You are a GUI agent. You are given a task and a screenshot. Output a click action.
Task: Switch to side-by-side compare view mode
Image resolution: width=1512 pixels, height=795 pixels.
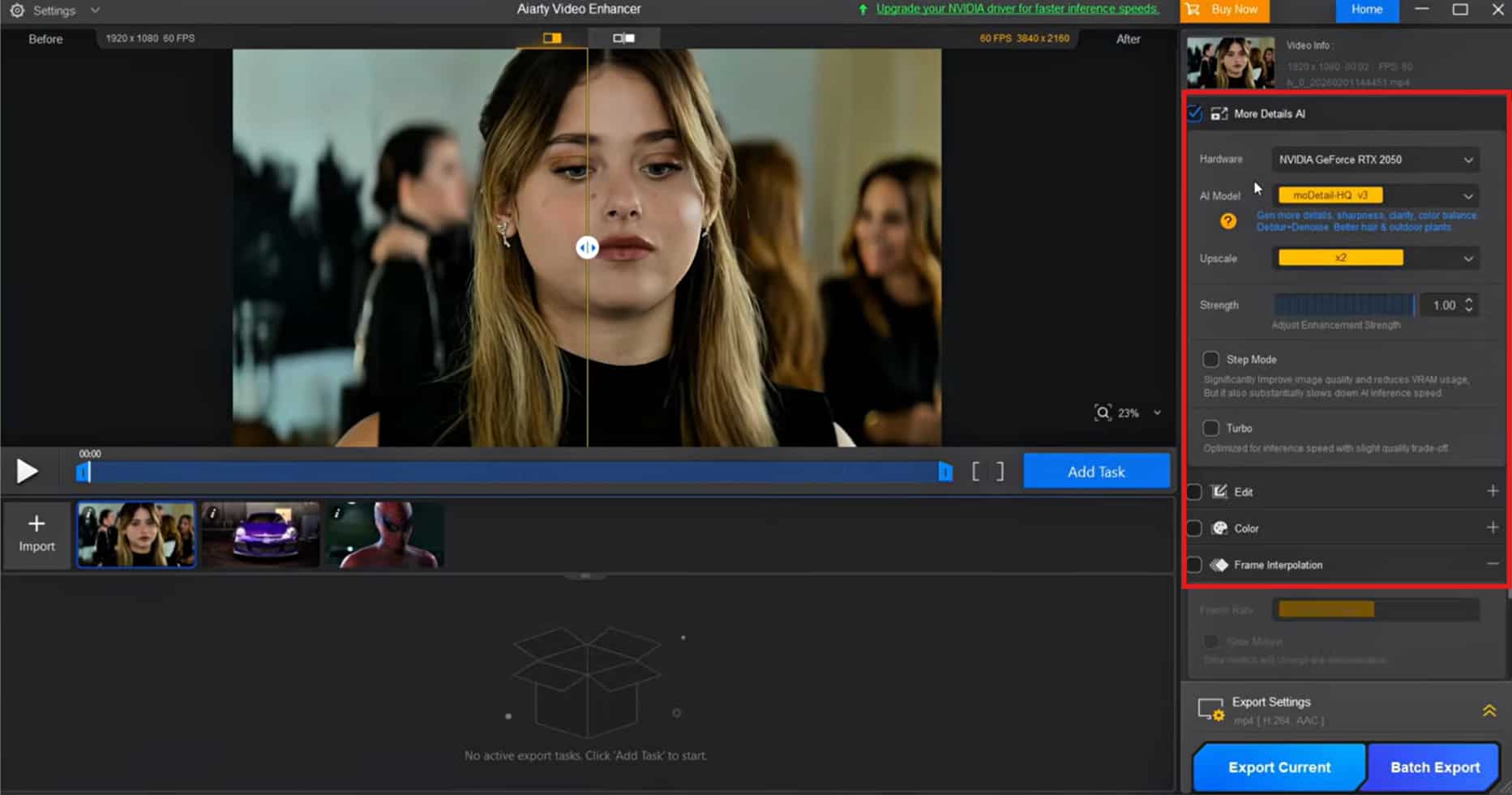(x=623, y=38)
